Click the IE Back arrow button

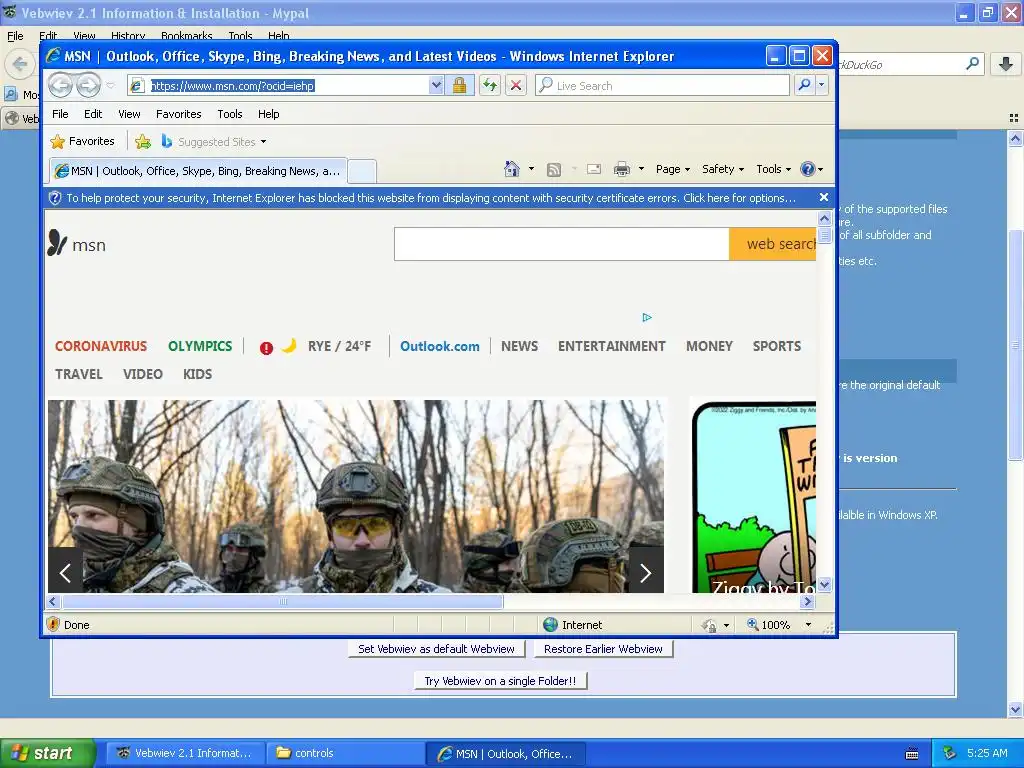pos(61,85)
